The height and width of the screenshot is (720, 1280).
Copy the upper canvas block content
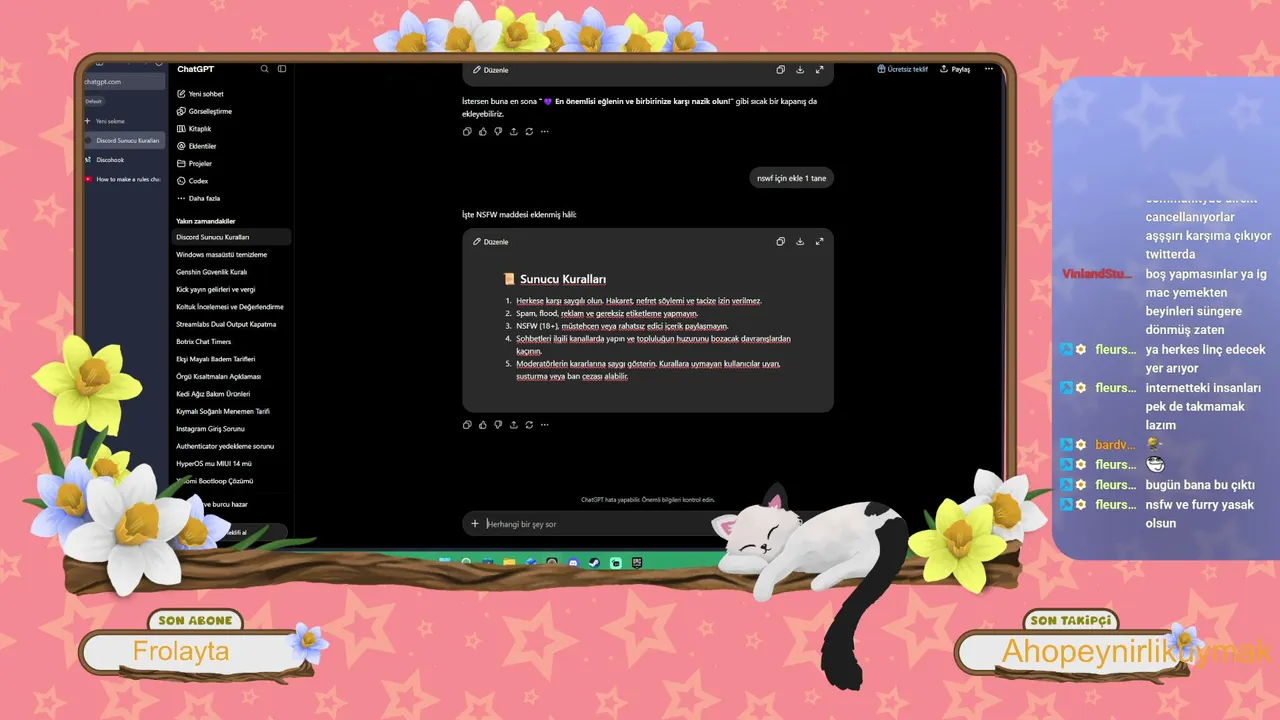[x=780, y=70]
